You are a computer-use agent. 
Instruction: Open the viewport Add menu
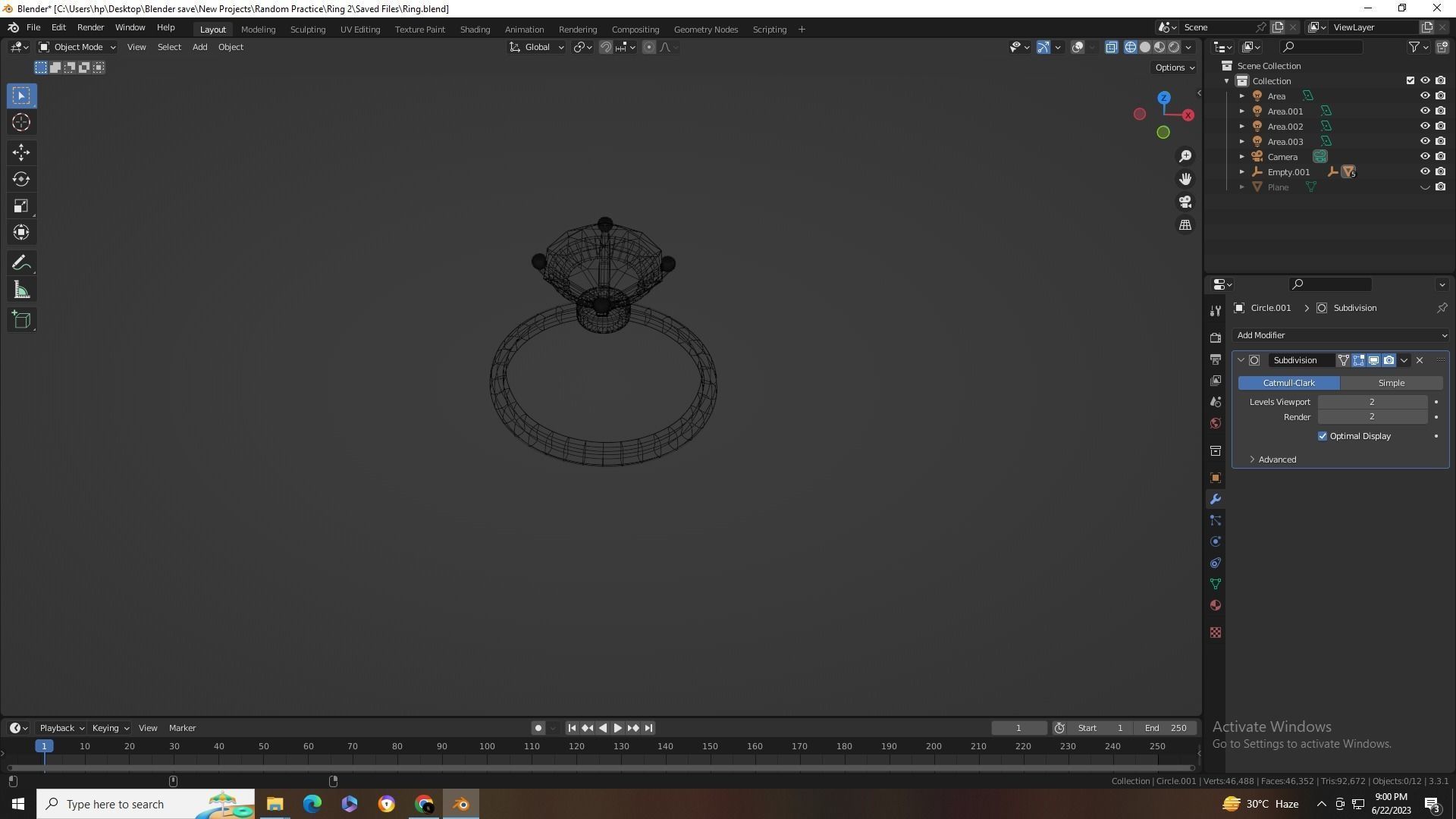coord(199,47)
